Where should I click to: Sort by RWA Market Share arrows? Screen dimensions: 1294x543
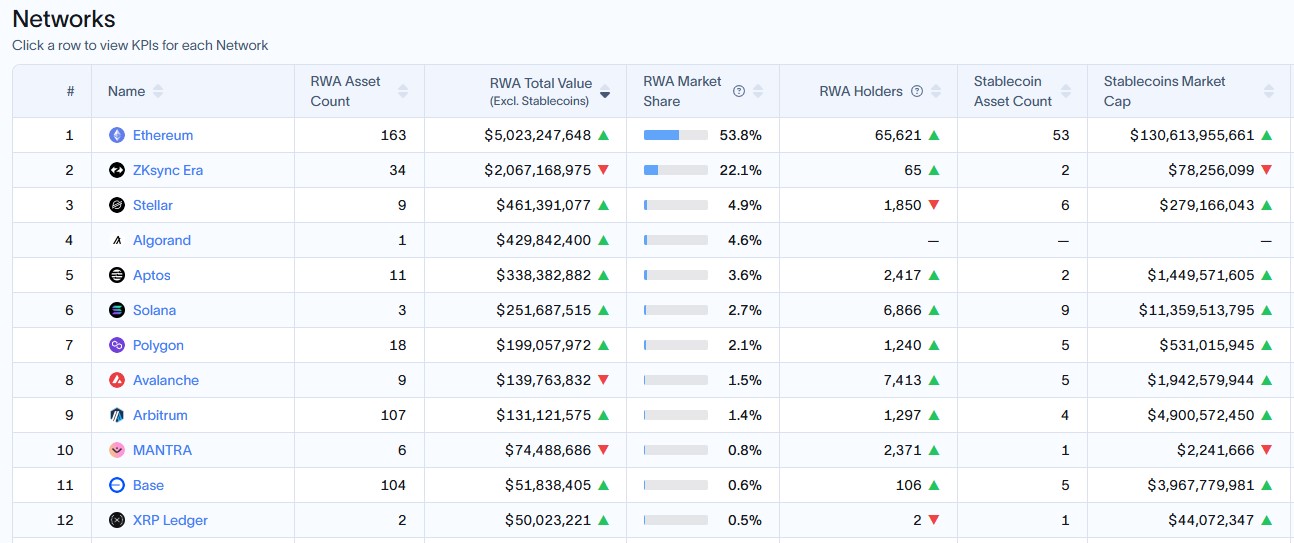point(758,91)
